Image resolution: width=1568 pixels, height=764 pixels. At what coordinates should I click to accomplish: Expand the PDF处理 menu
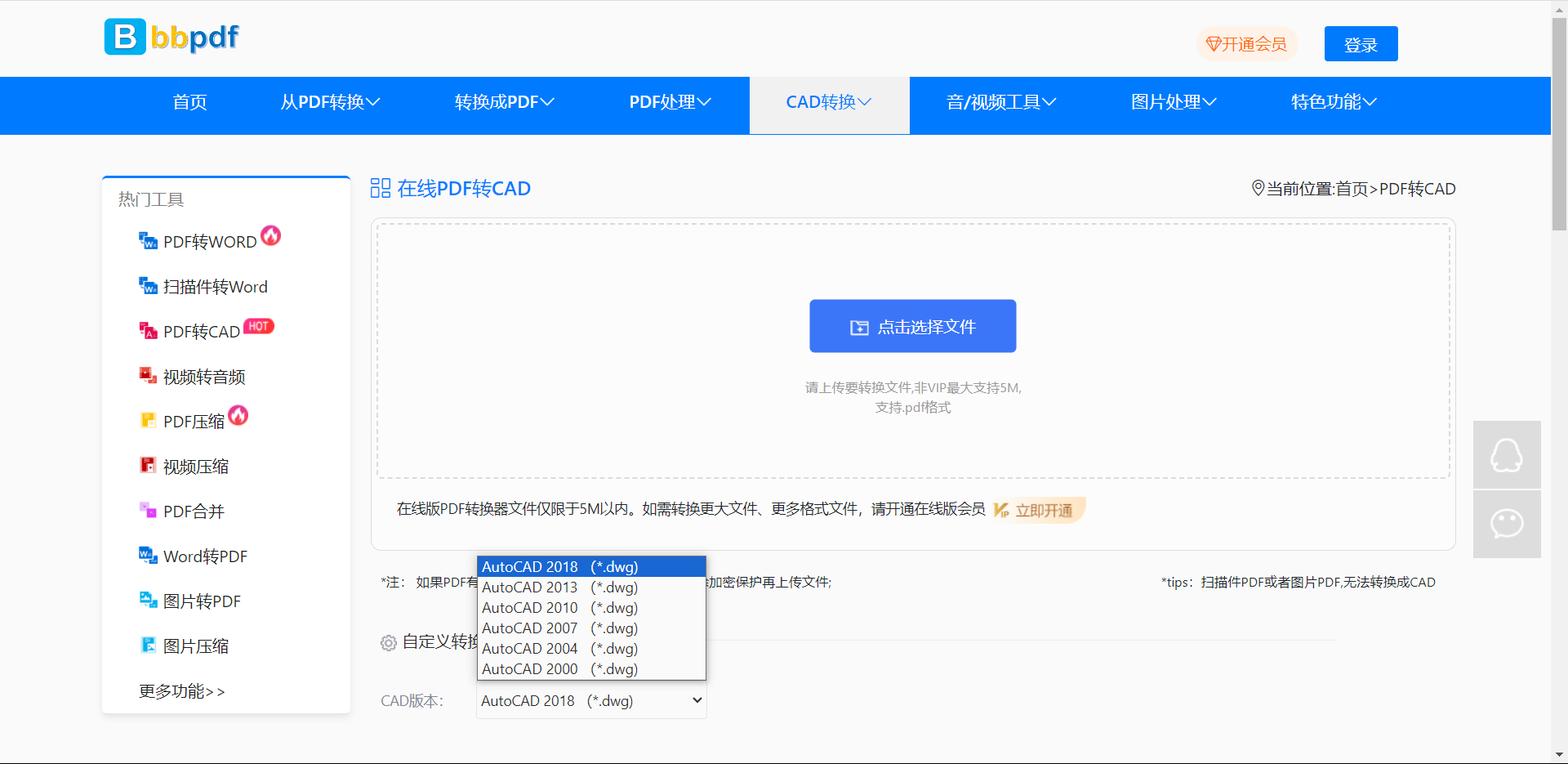(x=670, y=102)
